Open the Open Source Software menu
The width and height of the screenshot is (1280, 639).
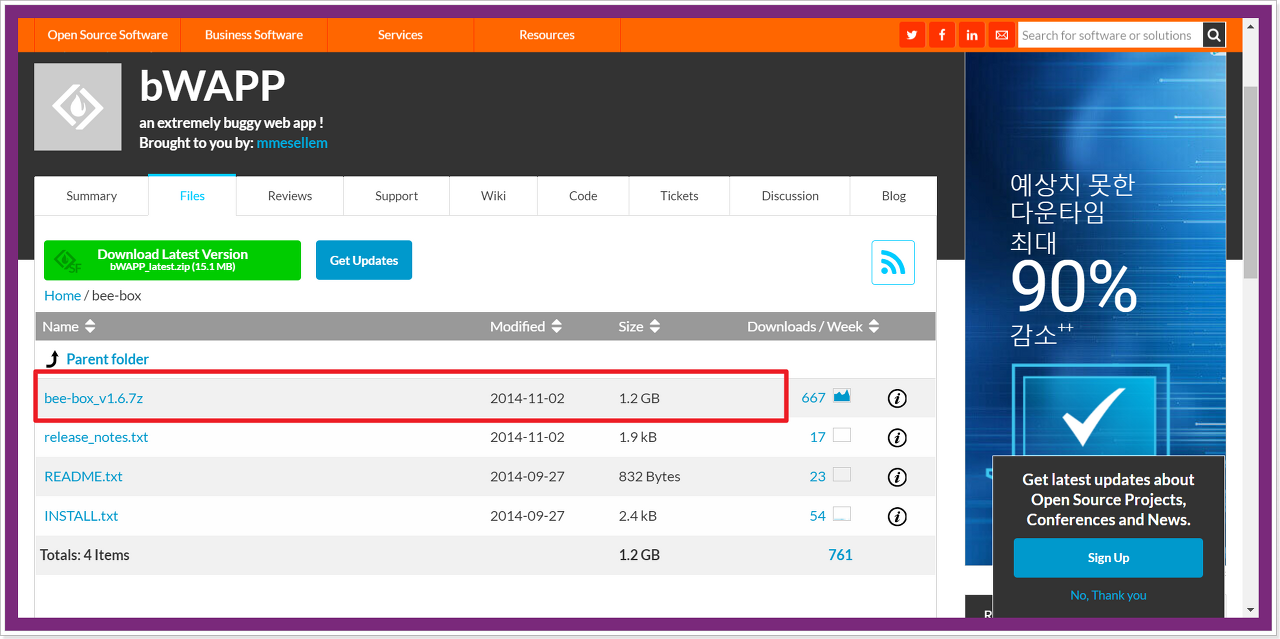(x=108, y=35)
